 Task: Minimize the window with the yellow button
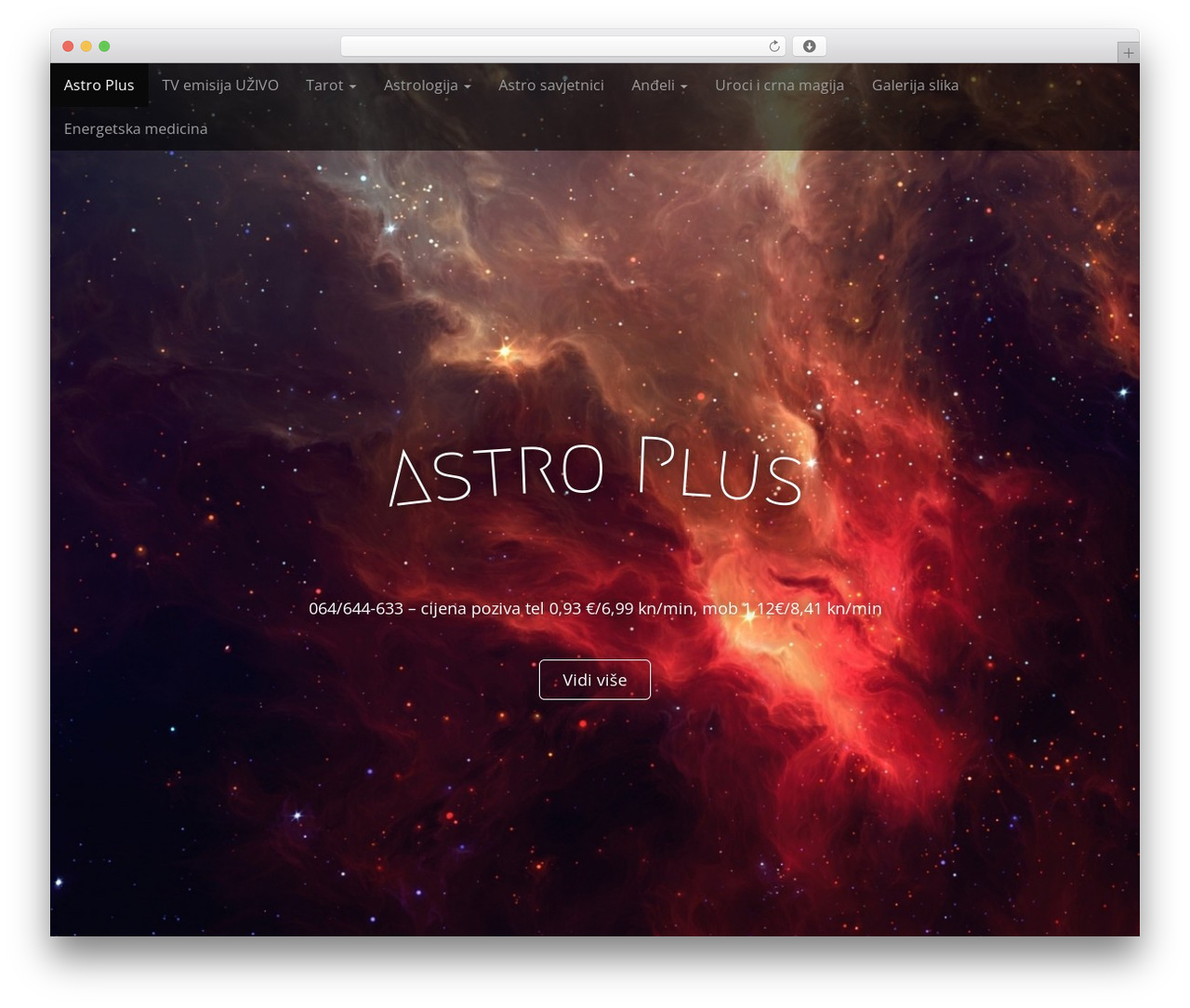point(86,46)
